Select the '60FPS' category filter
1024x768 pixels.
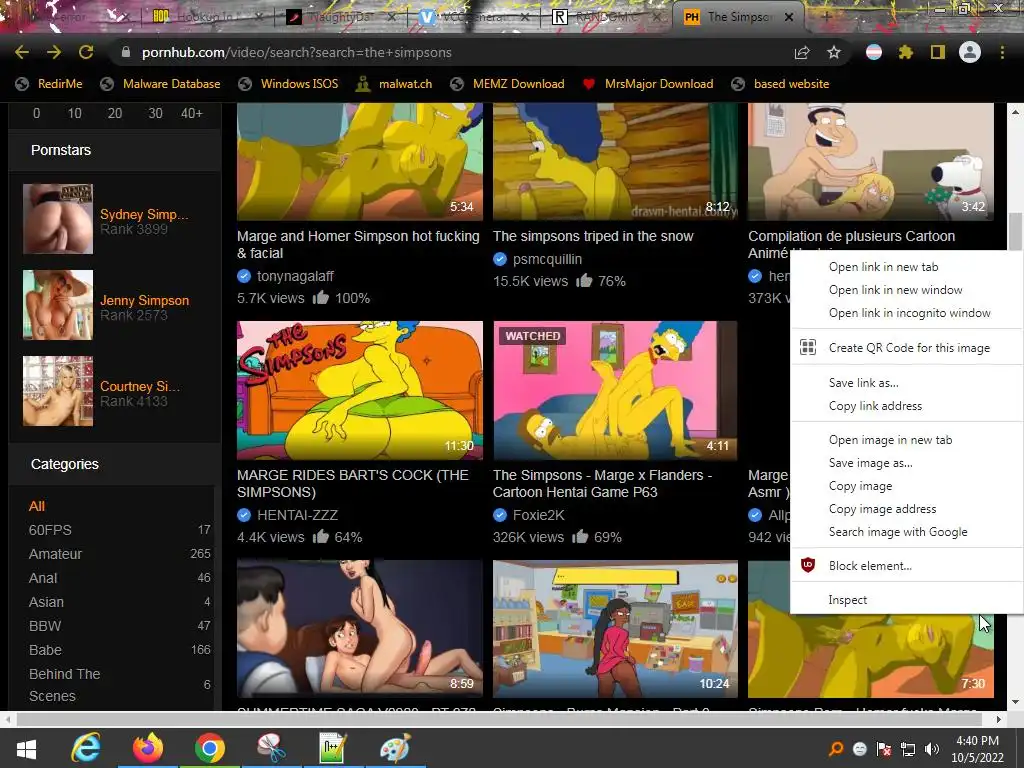click(x=50, y=530)
